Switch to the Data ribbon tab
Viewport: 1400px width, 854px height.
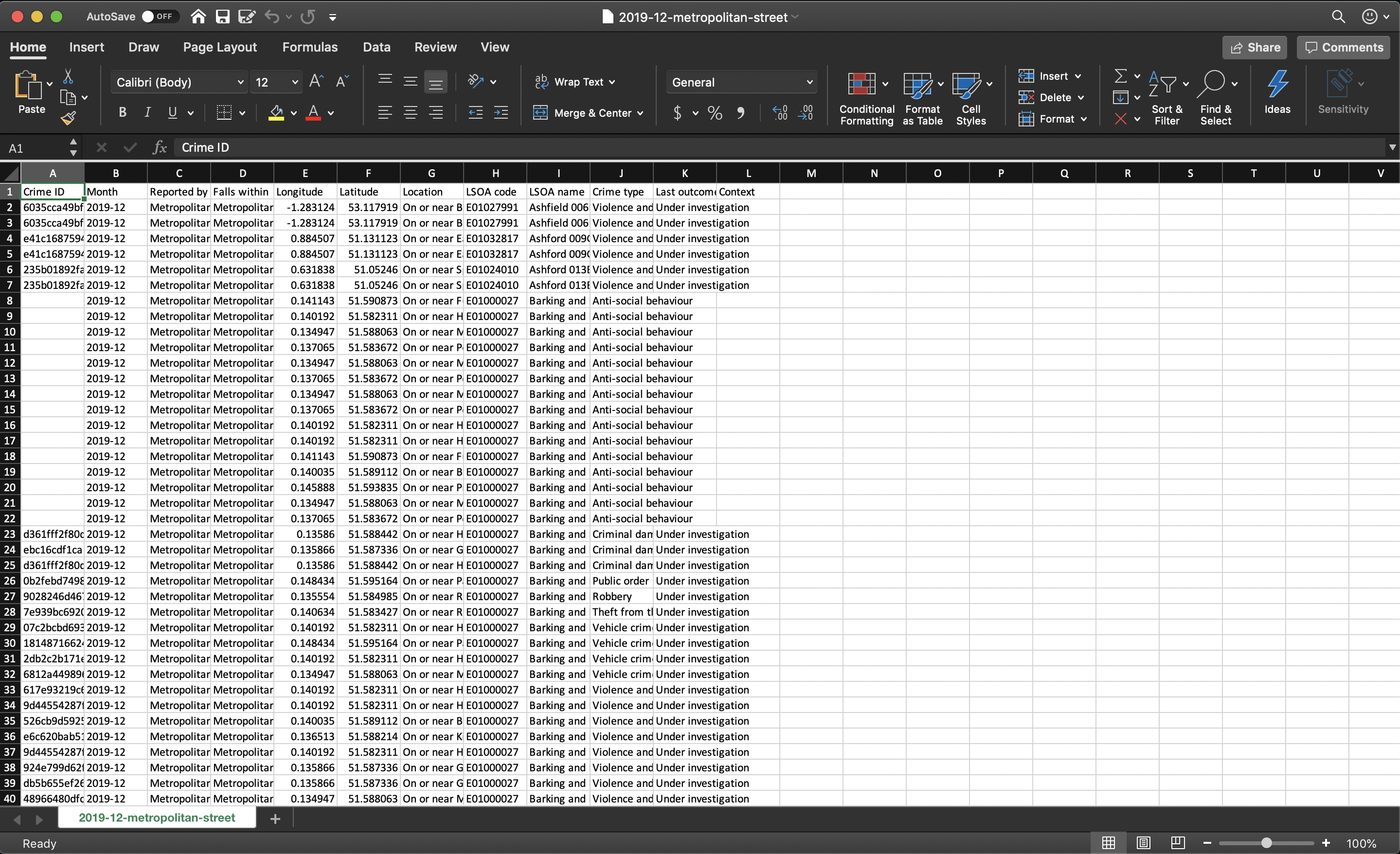(376, 47)
